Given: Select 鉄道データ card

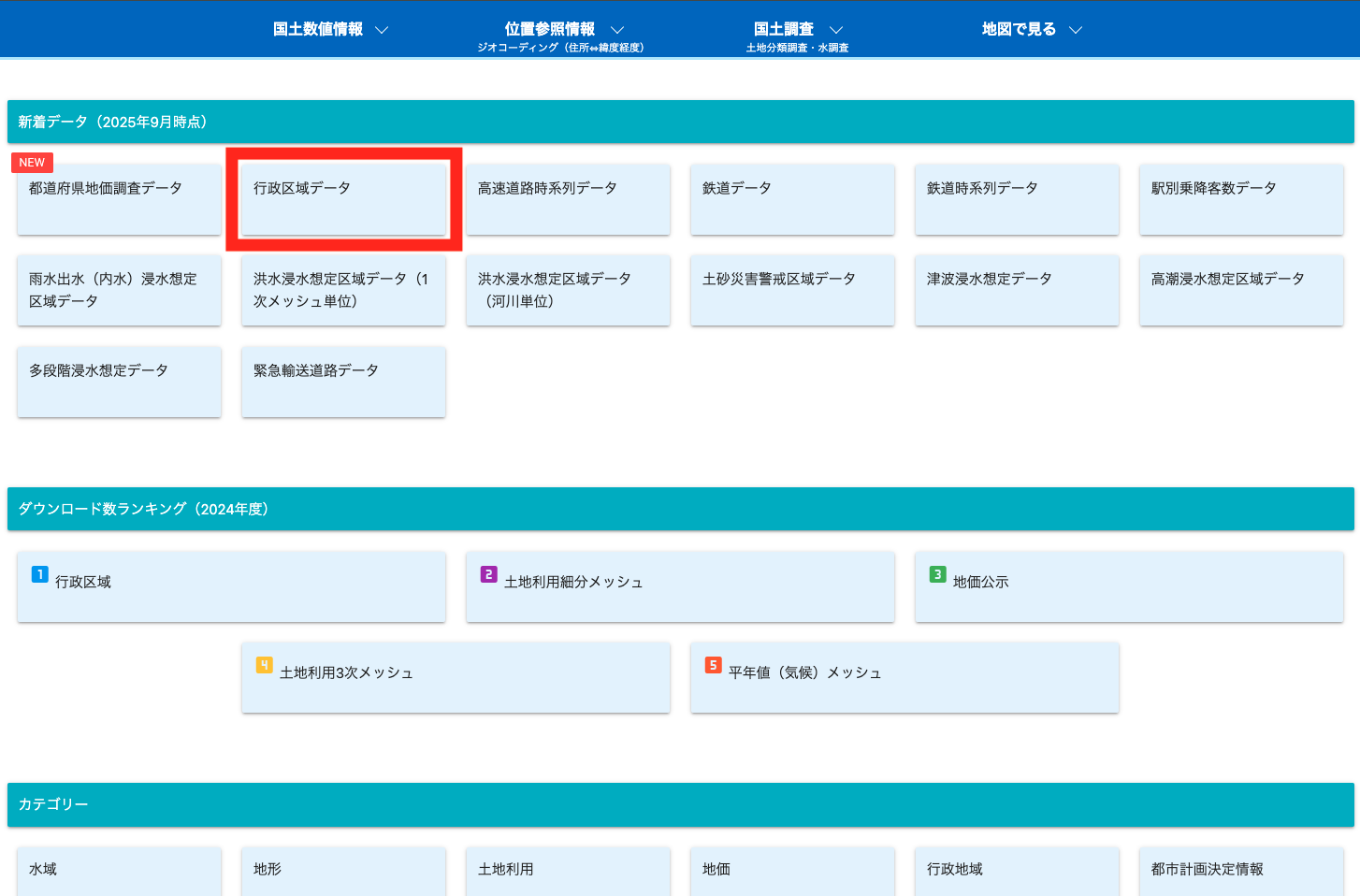Looking at the screenshot, I should (x=792, y=199).
